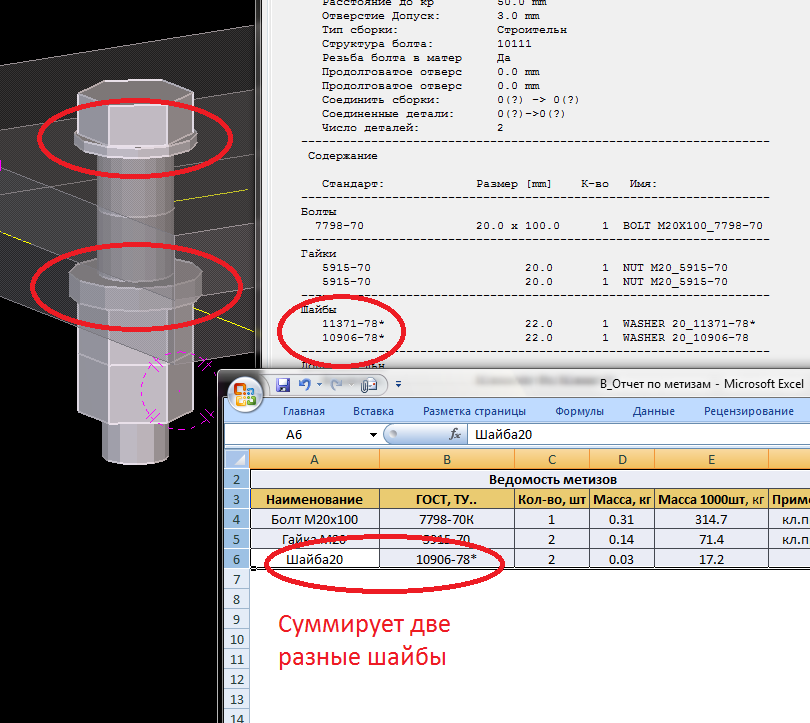Screen dimensions: 810x723
Task: Open the Рецензирование ribbon tab
Action: tap(748, 411)
